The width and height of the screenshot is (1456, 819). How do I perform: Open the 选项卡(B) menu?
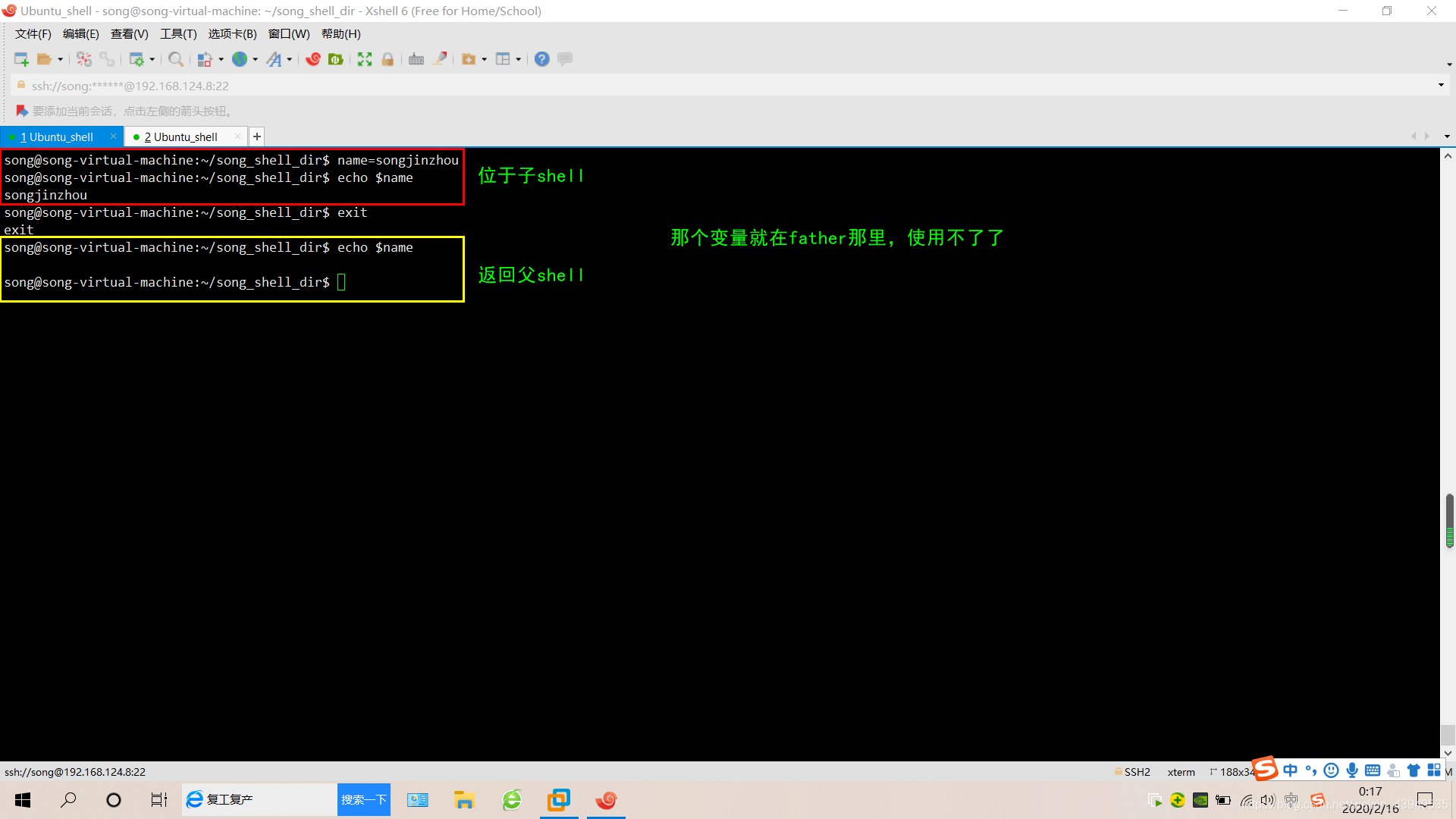[233, 34]
